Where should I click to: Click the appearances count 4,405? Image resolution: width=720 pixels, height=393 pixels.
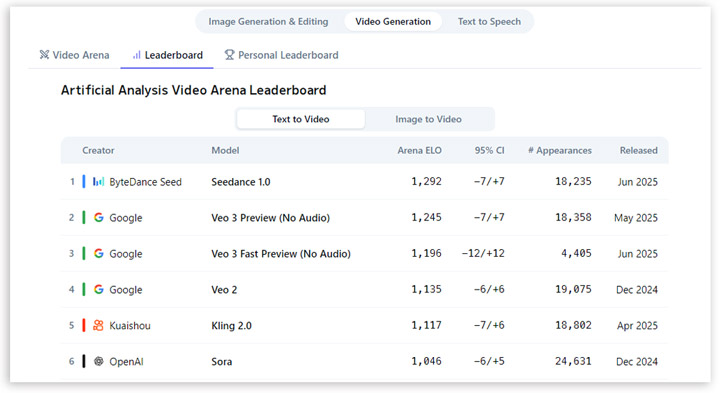576,253
